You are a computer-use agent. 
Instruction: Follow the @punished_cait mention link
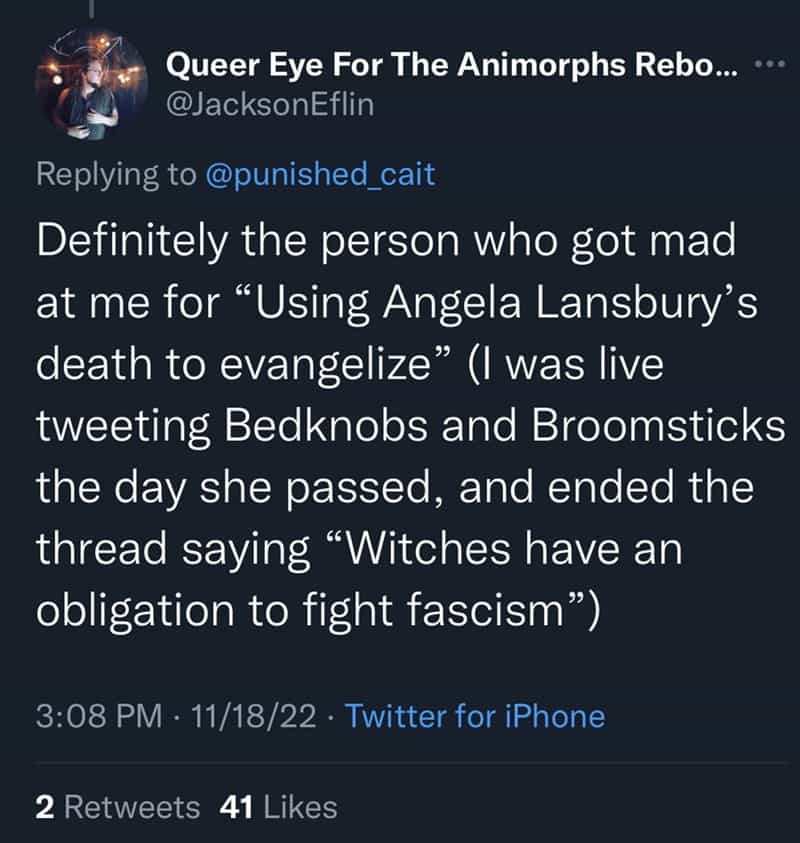tap(320, 173)
